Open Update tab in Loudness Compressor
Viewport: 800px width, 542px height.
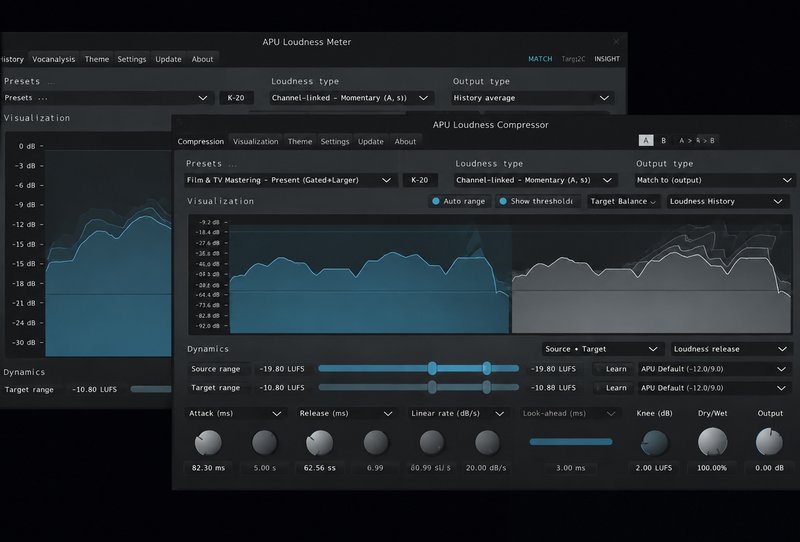370,141
